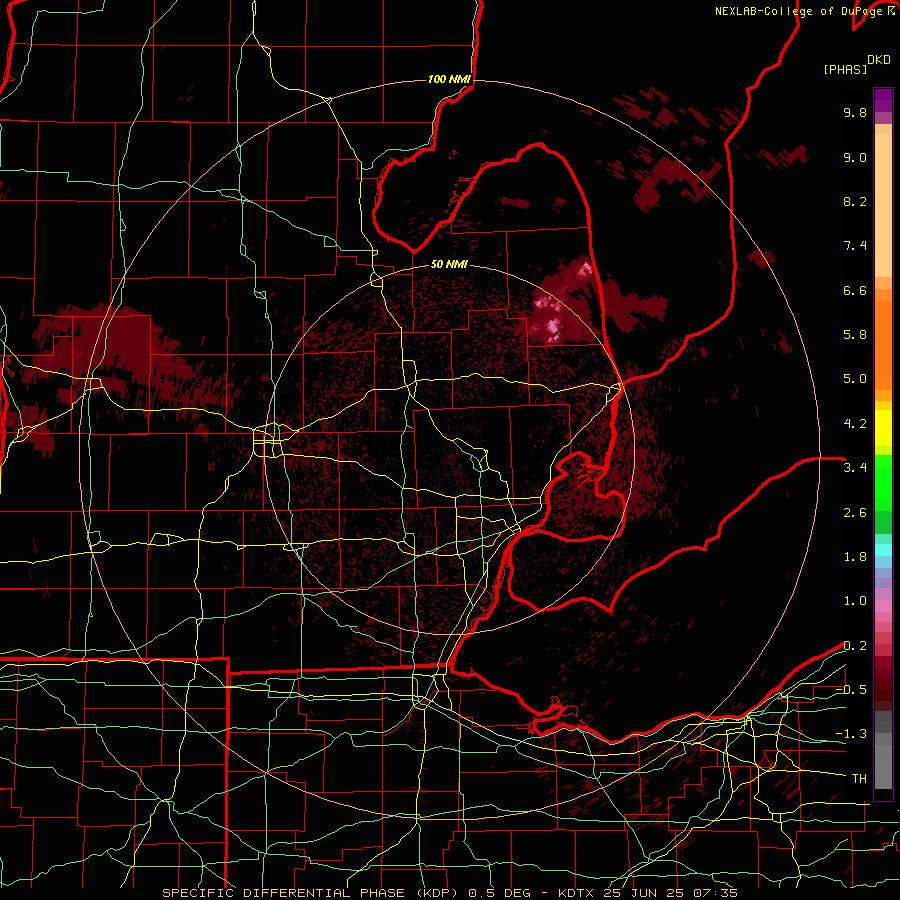Click the 2.6 value on the color scale
This screenshot has height=900, width=900.
(x=855, y=513)
